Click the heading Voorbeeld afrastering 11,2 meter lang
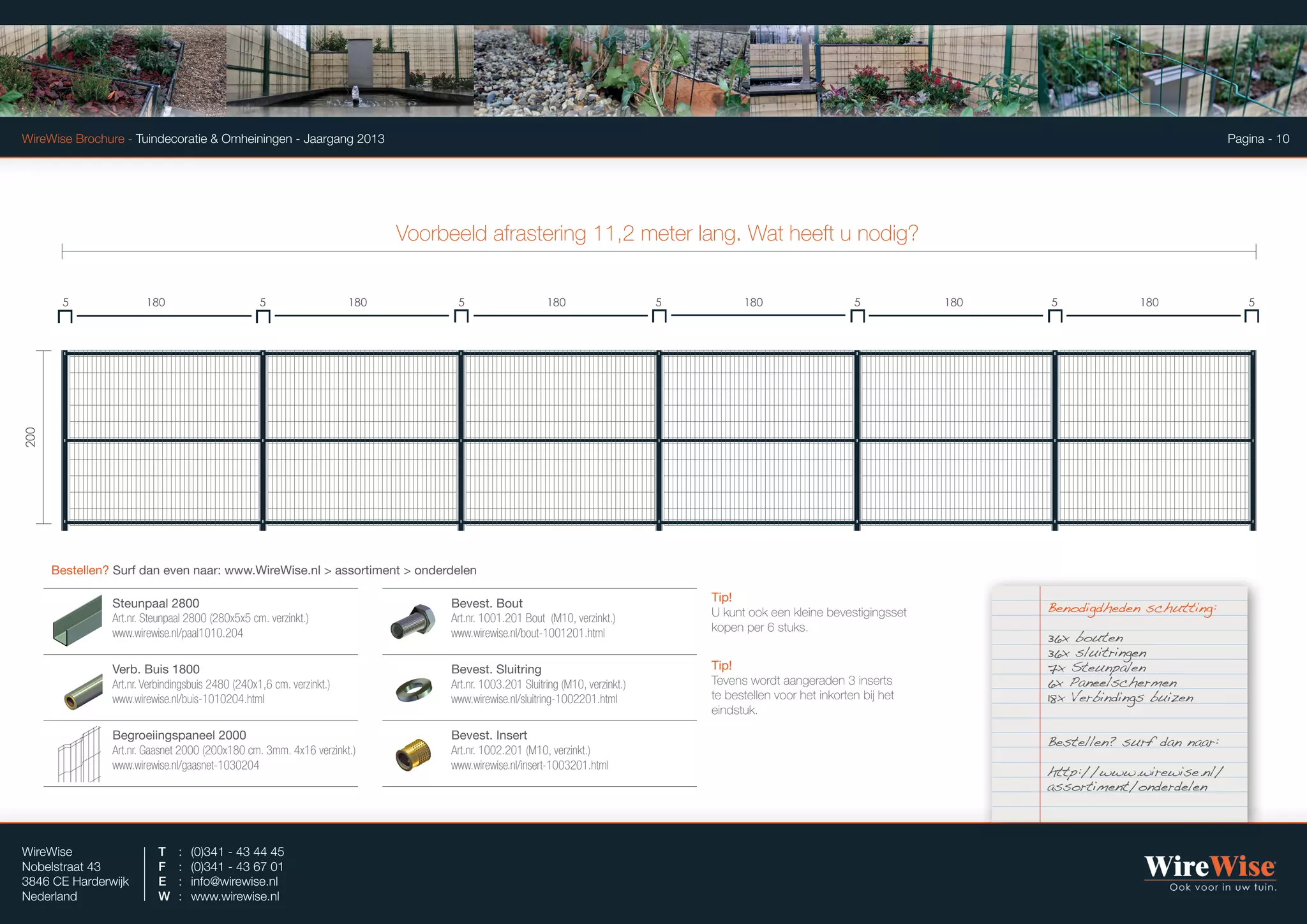The width and height of the screenshot is (1307, 924). click(x=568, y=233)
